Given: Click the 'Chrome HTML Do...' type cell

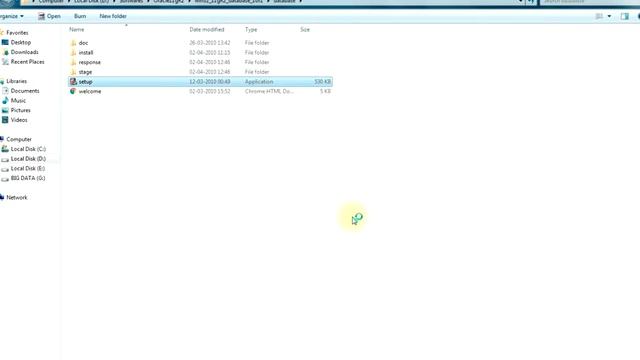Looking at the screenshot, I should (269, 91).
